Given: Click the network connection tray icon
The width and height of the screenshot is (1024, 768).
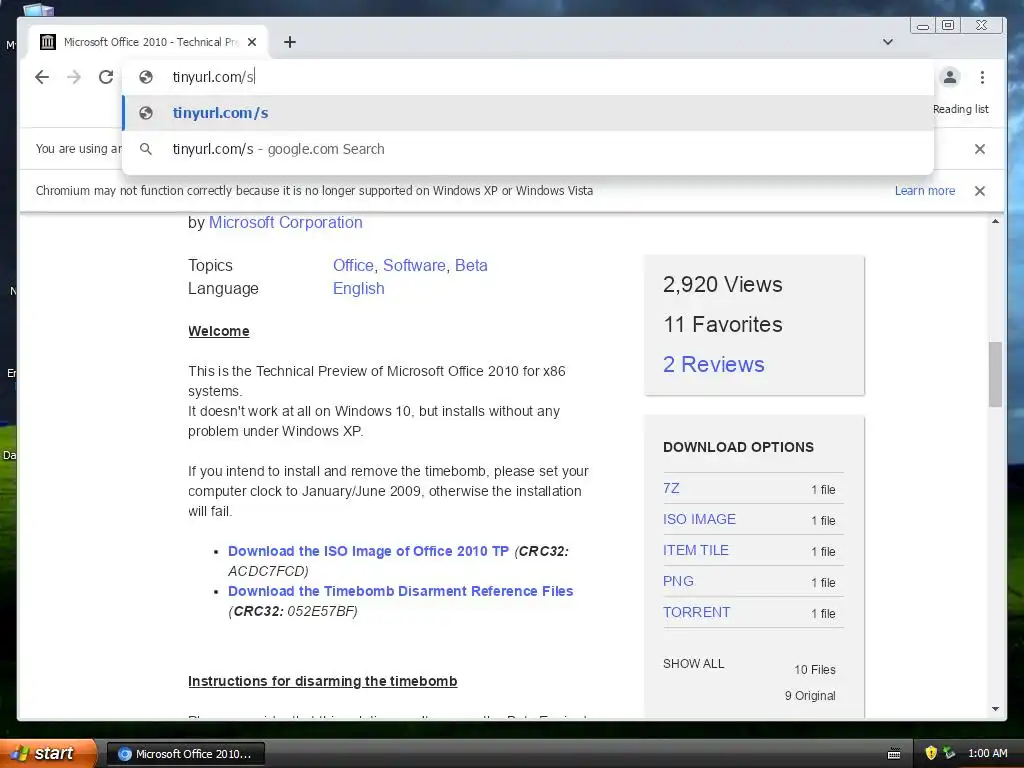Looking at the screenshot, I should pyautogui.click(x=949, y=753).
